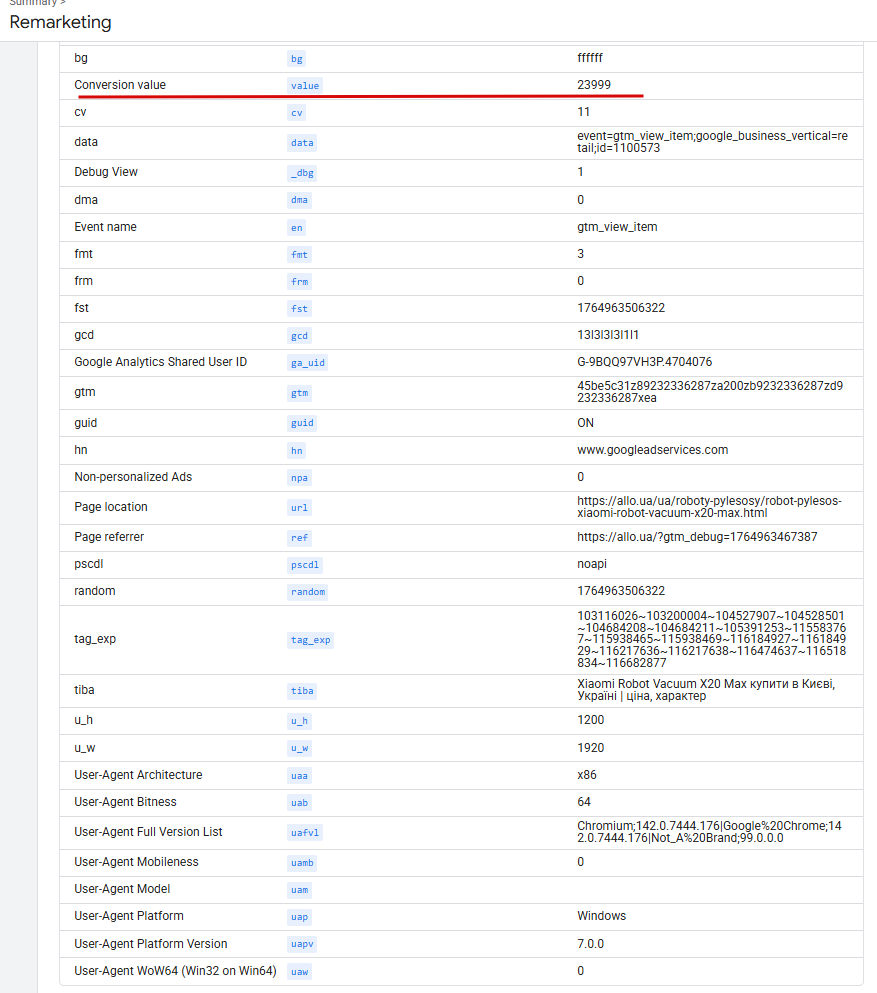877x993 pixels.
Task: Click the 'url' parameter code tag
Action: point(299,508)
